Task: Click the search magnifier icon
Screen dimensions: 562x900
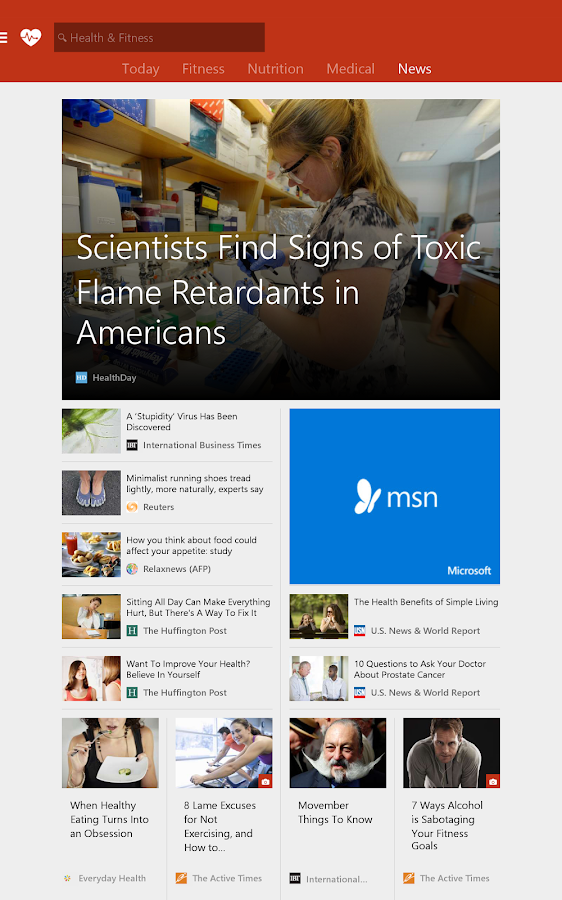Action: pyautogui.click(x=62, y=38)
